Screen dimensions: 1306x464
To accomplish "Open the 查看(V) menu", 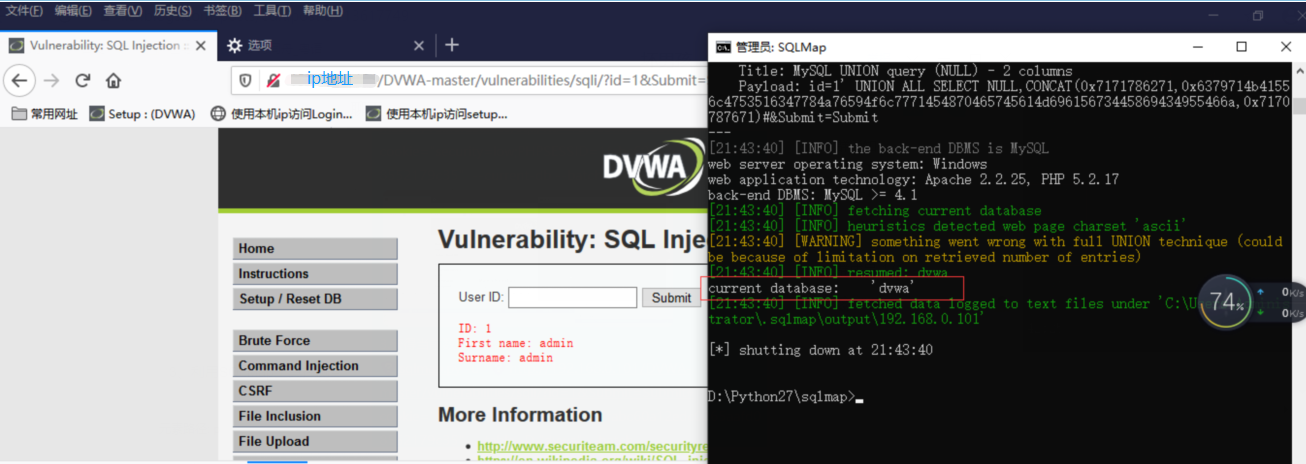I will click(x=122, y=11).
